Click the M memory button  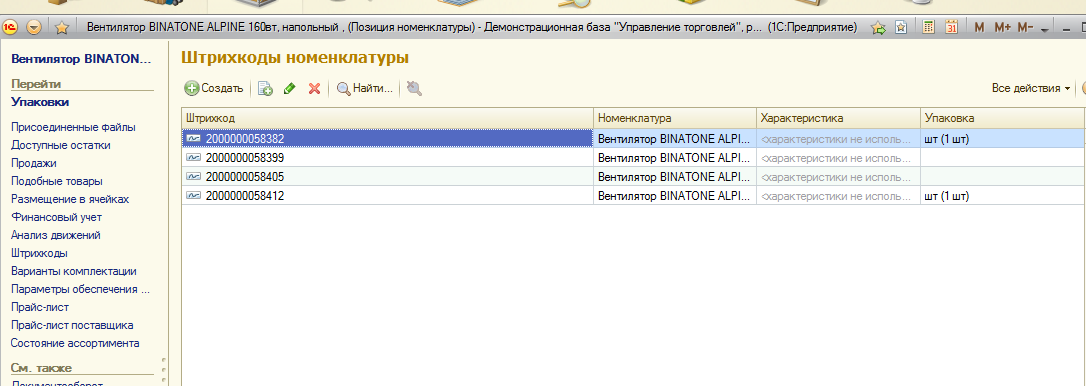pyautogui.click(x=979, y=28)
